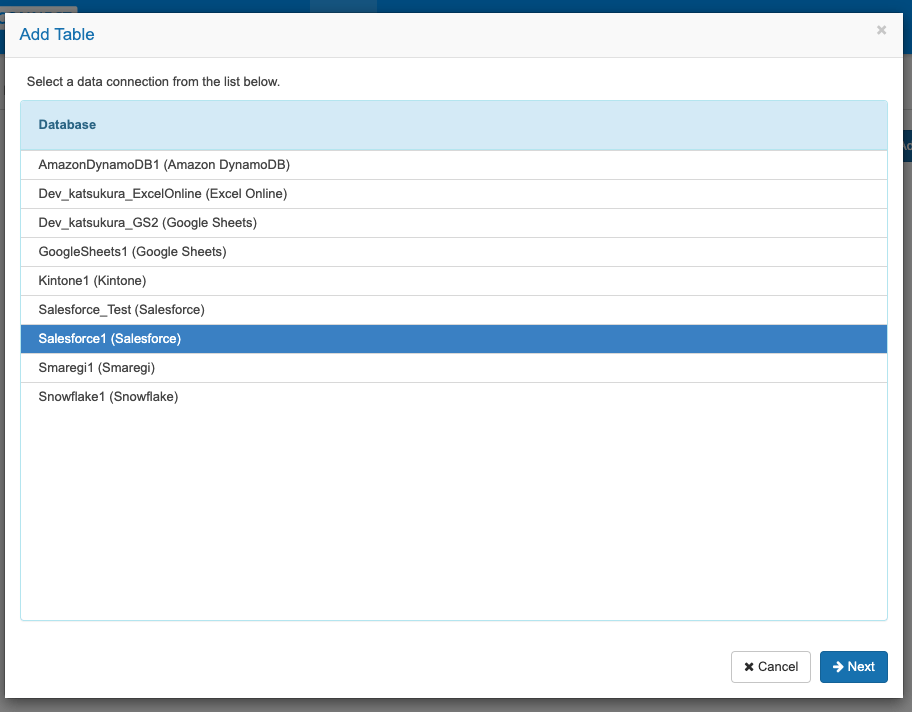The width and height of the screenshot is (912, 712).
Task: Pick GoogleSheets1 (Google Sheets) from list
Action: coord(454,252)
